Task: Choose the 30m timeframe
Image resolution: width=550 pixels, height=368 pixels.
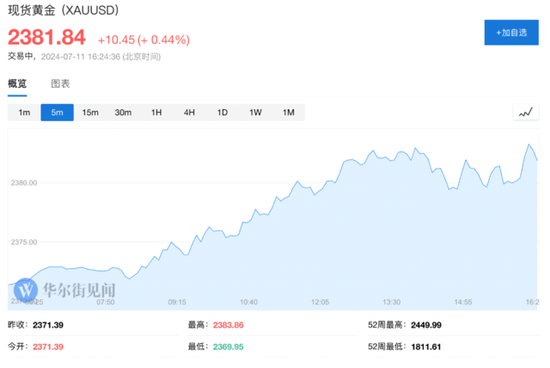Action: pyautogui.click(x=123, y=113)
